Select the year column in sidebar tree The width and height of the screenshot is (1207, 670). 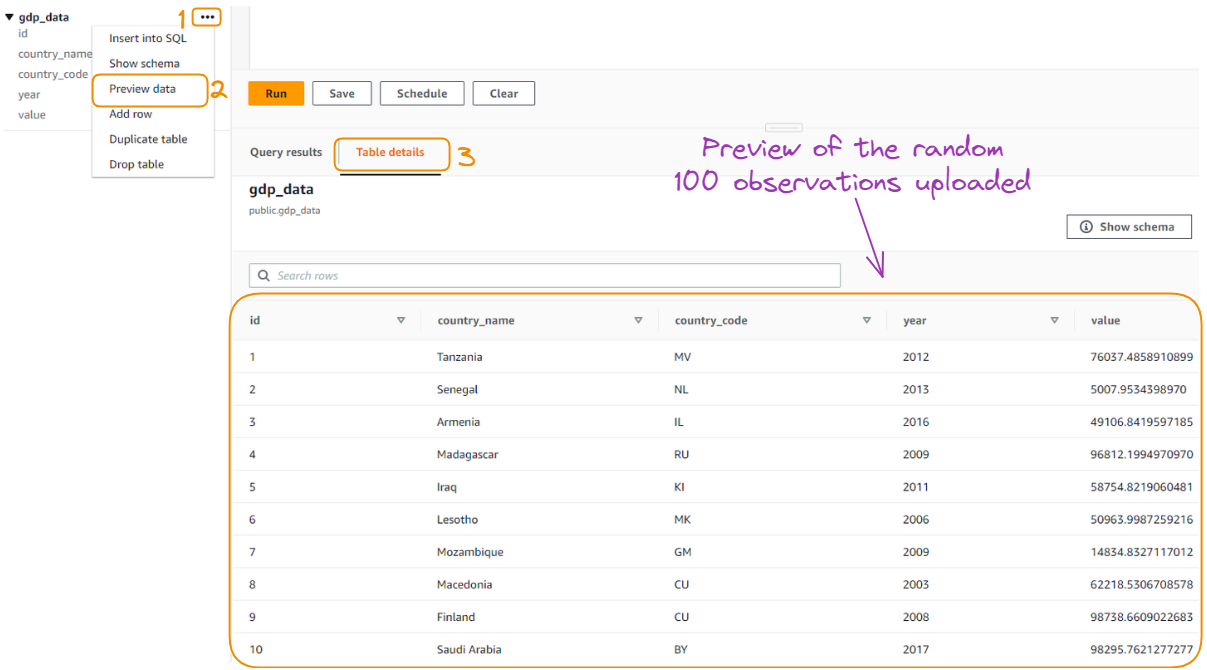tap(29, 95)
